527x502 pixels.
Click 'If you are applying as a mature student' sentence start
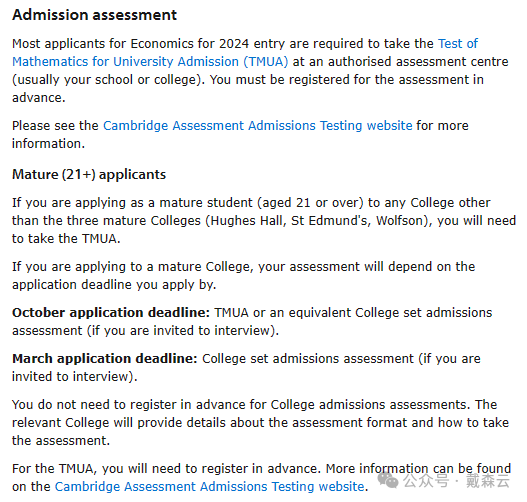click(x=132, y=203)
